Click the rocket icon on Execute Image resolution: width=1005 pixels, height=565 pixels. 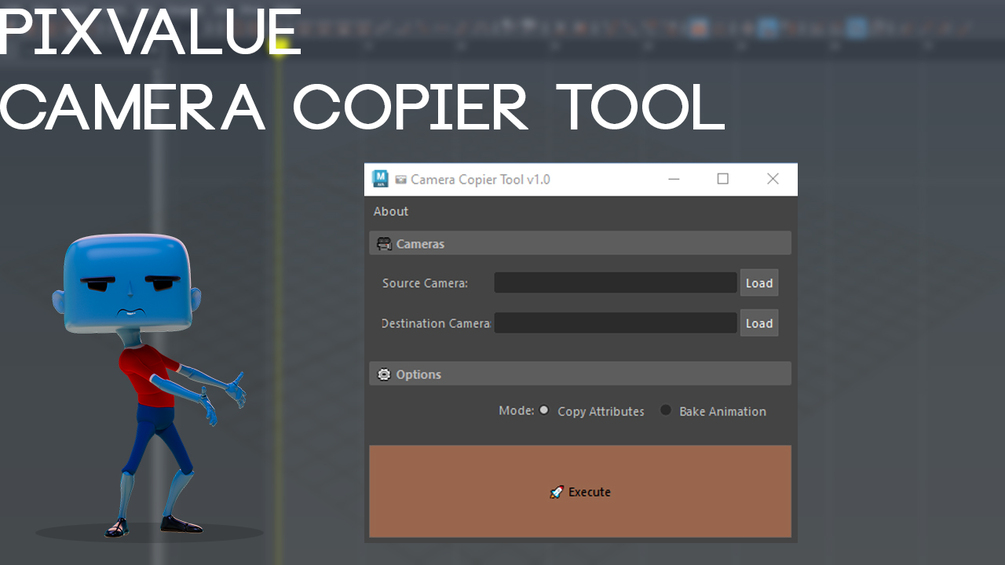(x=556, y=492)
